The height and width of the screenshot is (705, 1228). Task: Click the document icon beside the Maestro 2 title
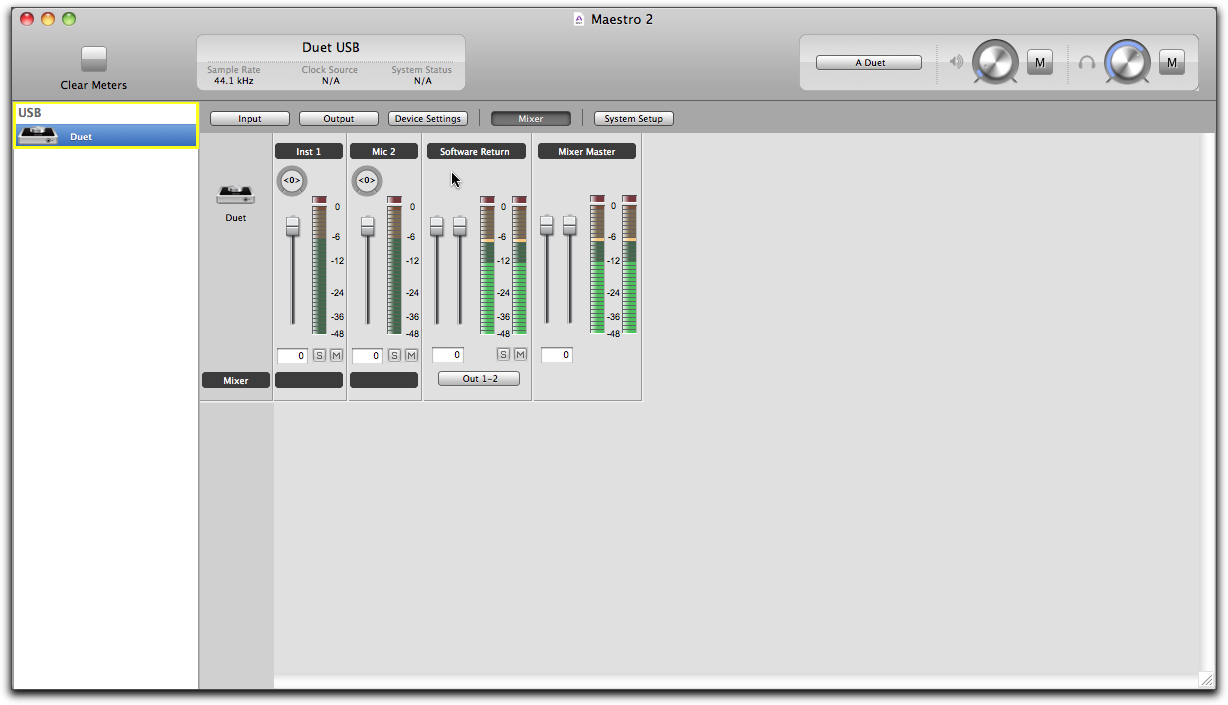pyautogui.click(x=579, y=19)
